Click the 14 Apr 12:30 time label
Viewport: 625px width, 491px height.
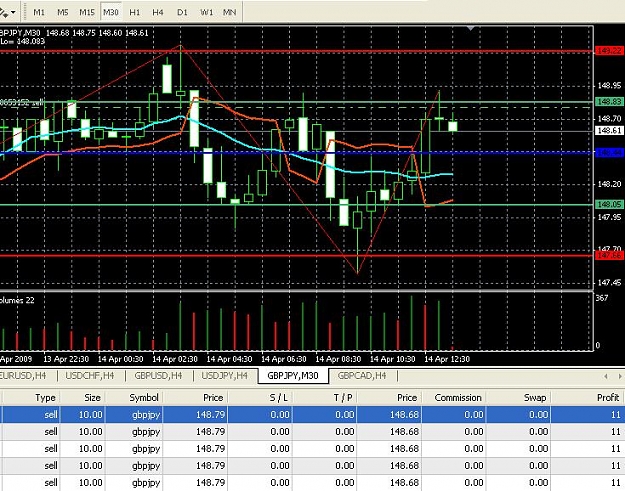tap(447, 359)
